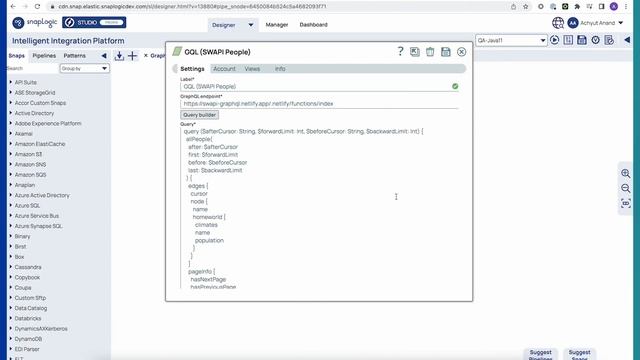Save pipeline with toolbar floppy icon

coord(582,40)
